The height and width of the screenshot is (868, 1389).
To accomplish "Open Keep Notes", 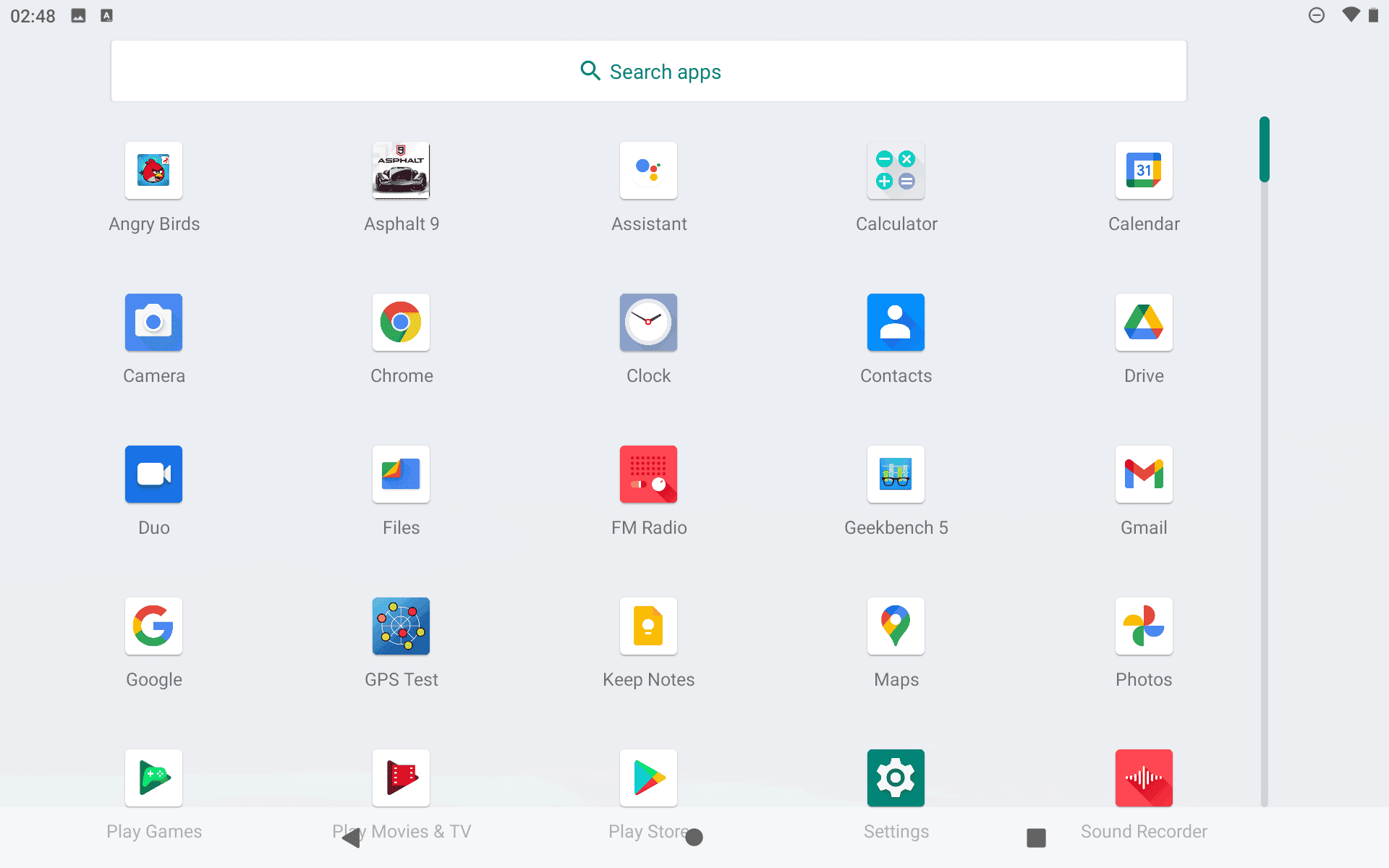I will (x=648, y=626).
